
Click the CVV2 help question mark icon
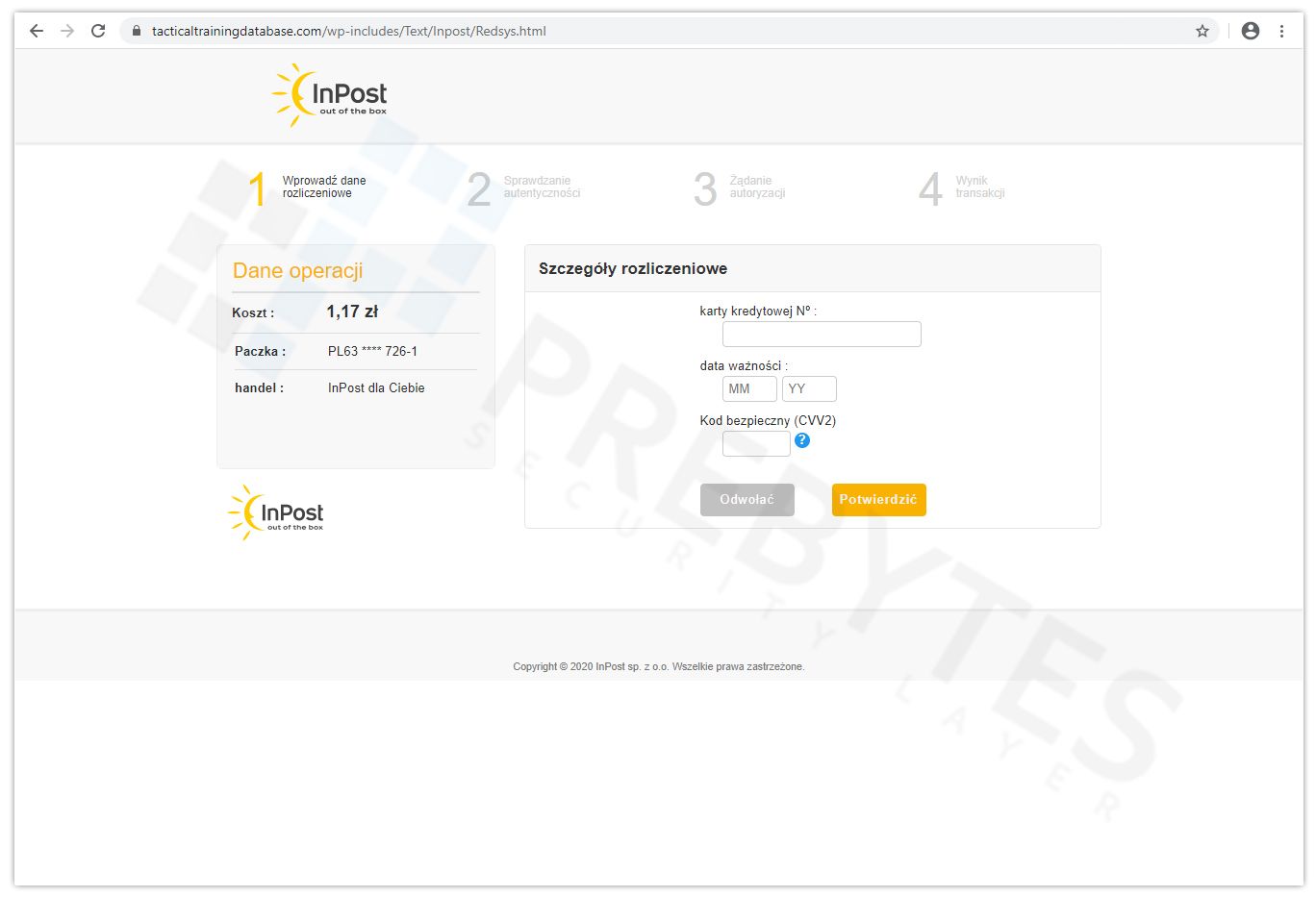coord(802,440)
